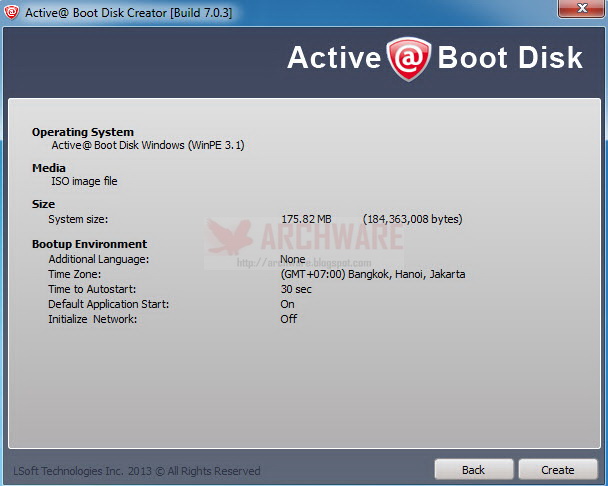The image size is (608, 486).
Task: Click the Active@ shield icon in title bar
Action: [x=11, y=12]
